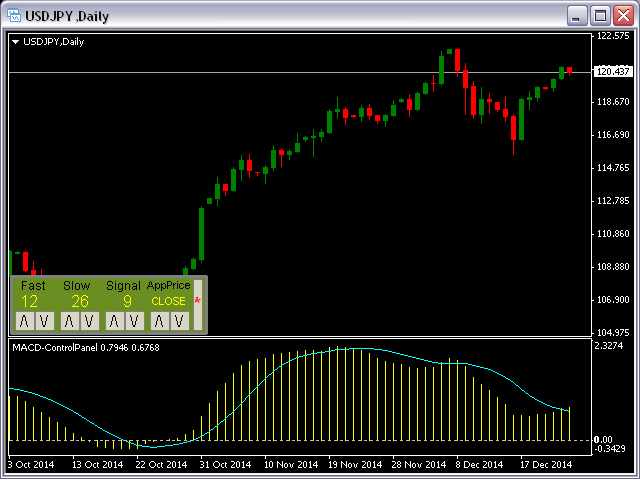Switch AppPrice to next option
Screen dimensions: 640x480
(x=159, y=320)
